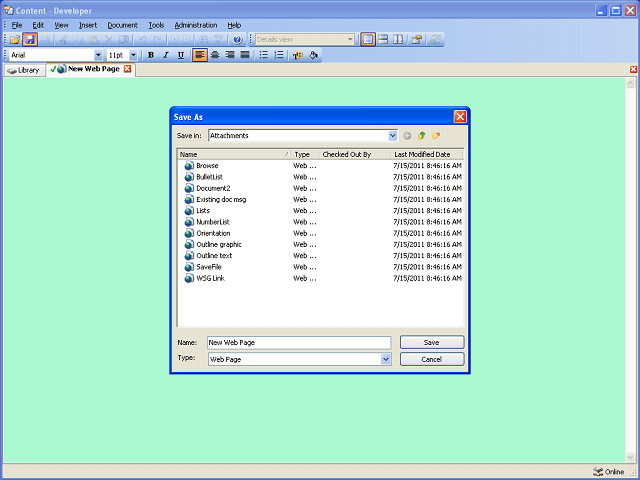This screenshot has height=480, width=640.
Task: Sort by Checked Out By column header
Action: [x=354, y=154]
